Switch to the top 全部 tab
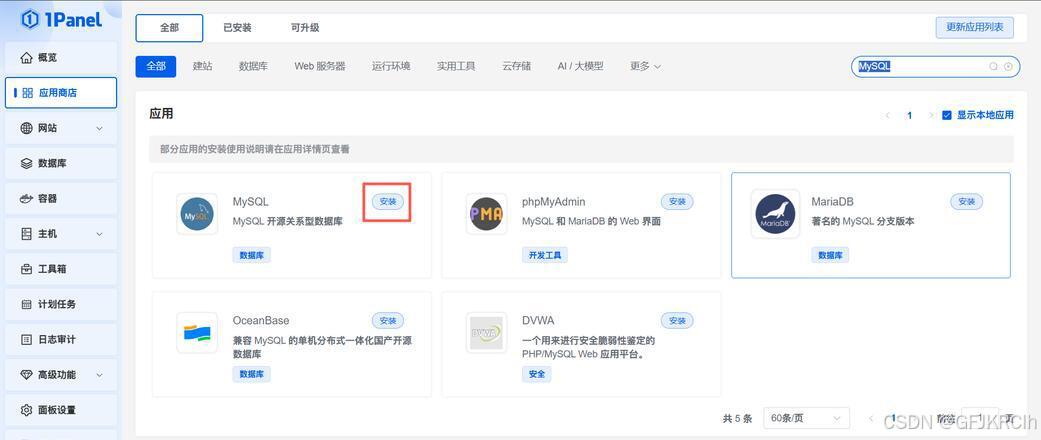Screen dimensions: 1041x440 (x=169, y=28)
